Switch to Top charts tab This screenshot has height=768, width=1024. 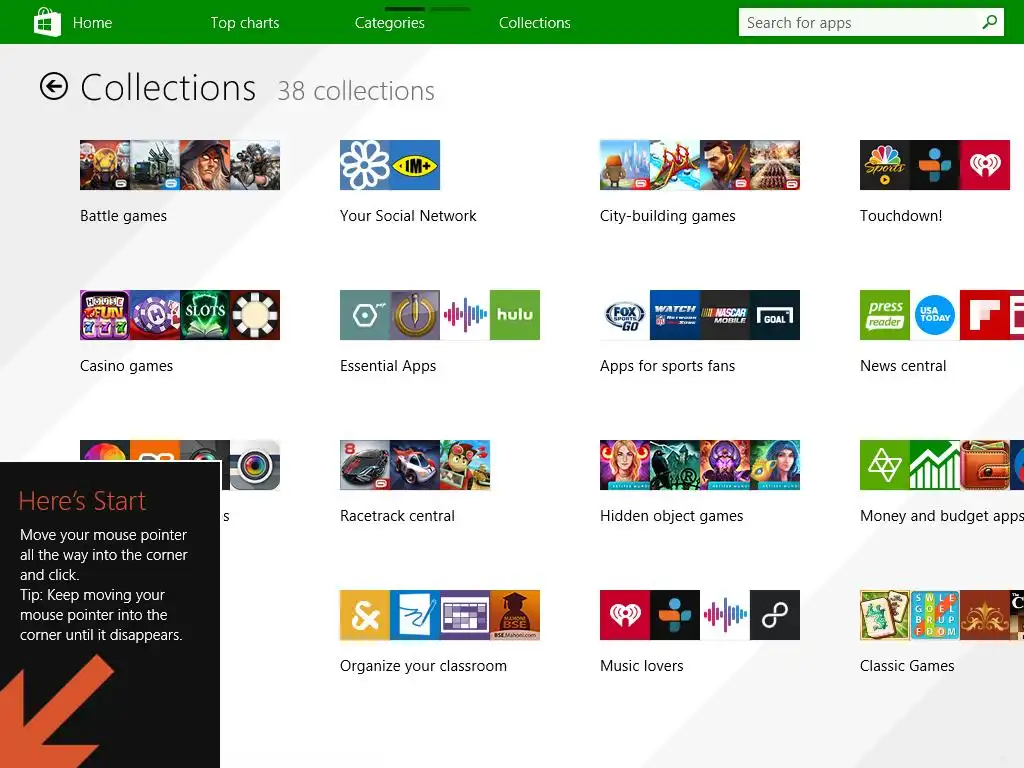245,23
